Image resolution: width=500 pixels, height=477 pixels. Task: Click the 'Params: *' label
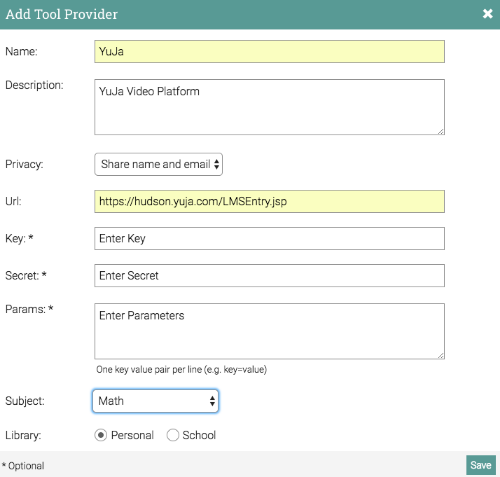[x=29, y=309]
